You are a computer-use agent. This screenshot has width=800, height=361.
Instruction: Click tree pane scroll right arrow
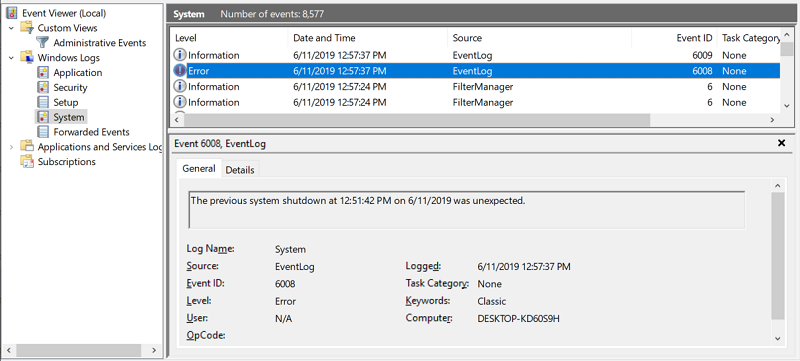pyautogui.click(x=154, y=350)
